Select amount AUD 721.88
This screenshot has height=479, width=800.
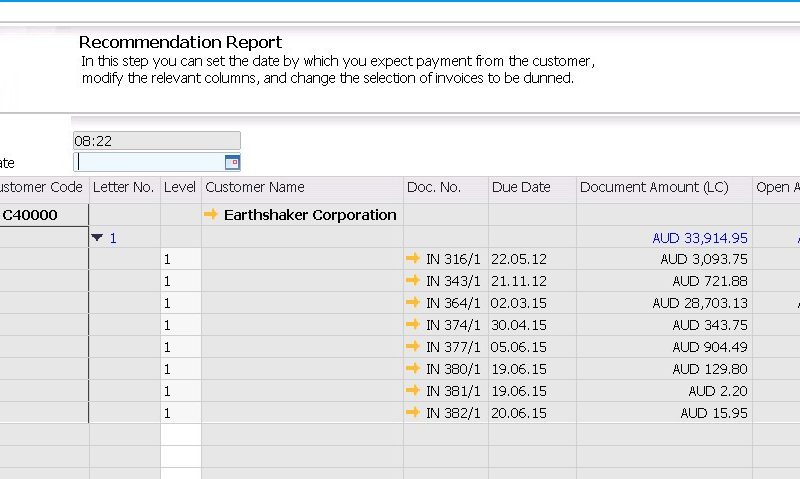coord(710,281)
